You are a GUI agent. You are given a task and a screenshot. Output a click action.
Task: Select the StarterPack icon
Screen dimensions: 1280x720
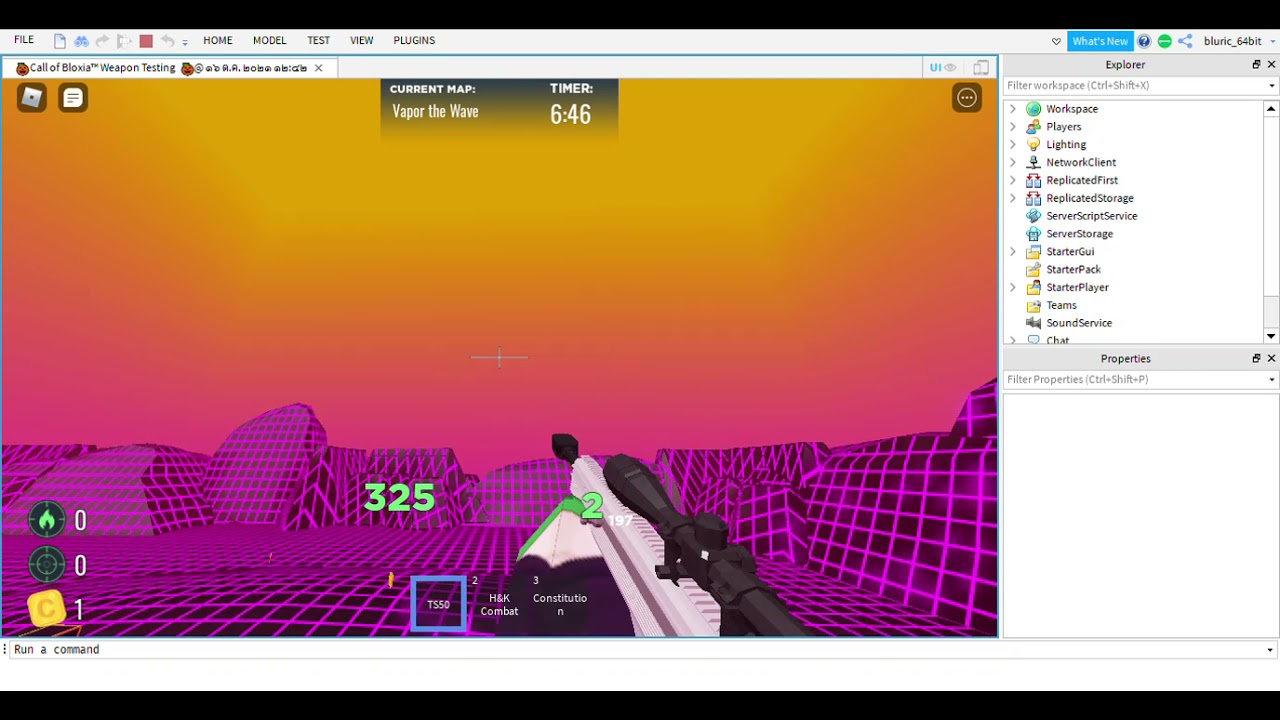tap(1034, 270)
